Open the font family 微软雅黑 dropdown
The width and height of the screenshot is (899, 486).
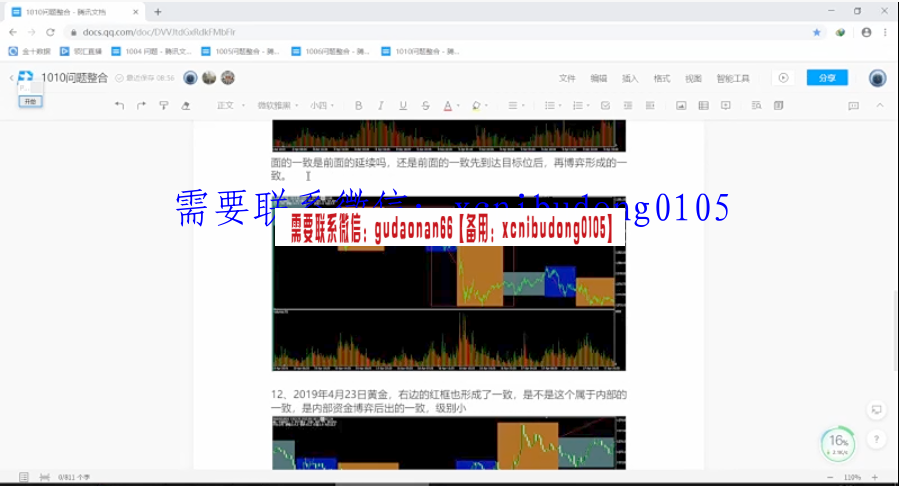[278, 105]
